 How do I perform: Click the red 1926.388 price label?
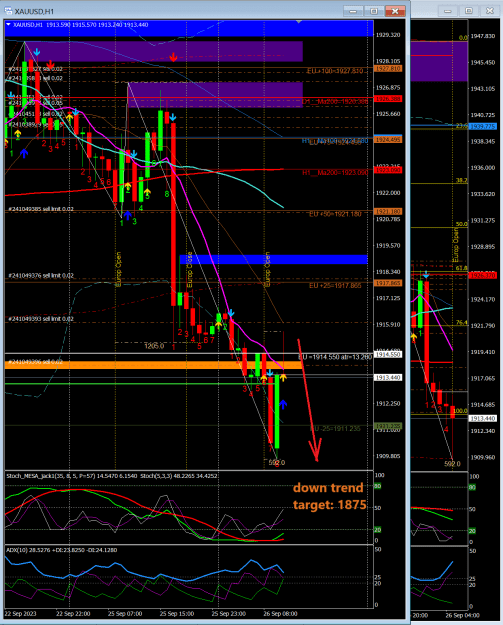(388, 98)
